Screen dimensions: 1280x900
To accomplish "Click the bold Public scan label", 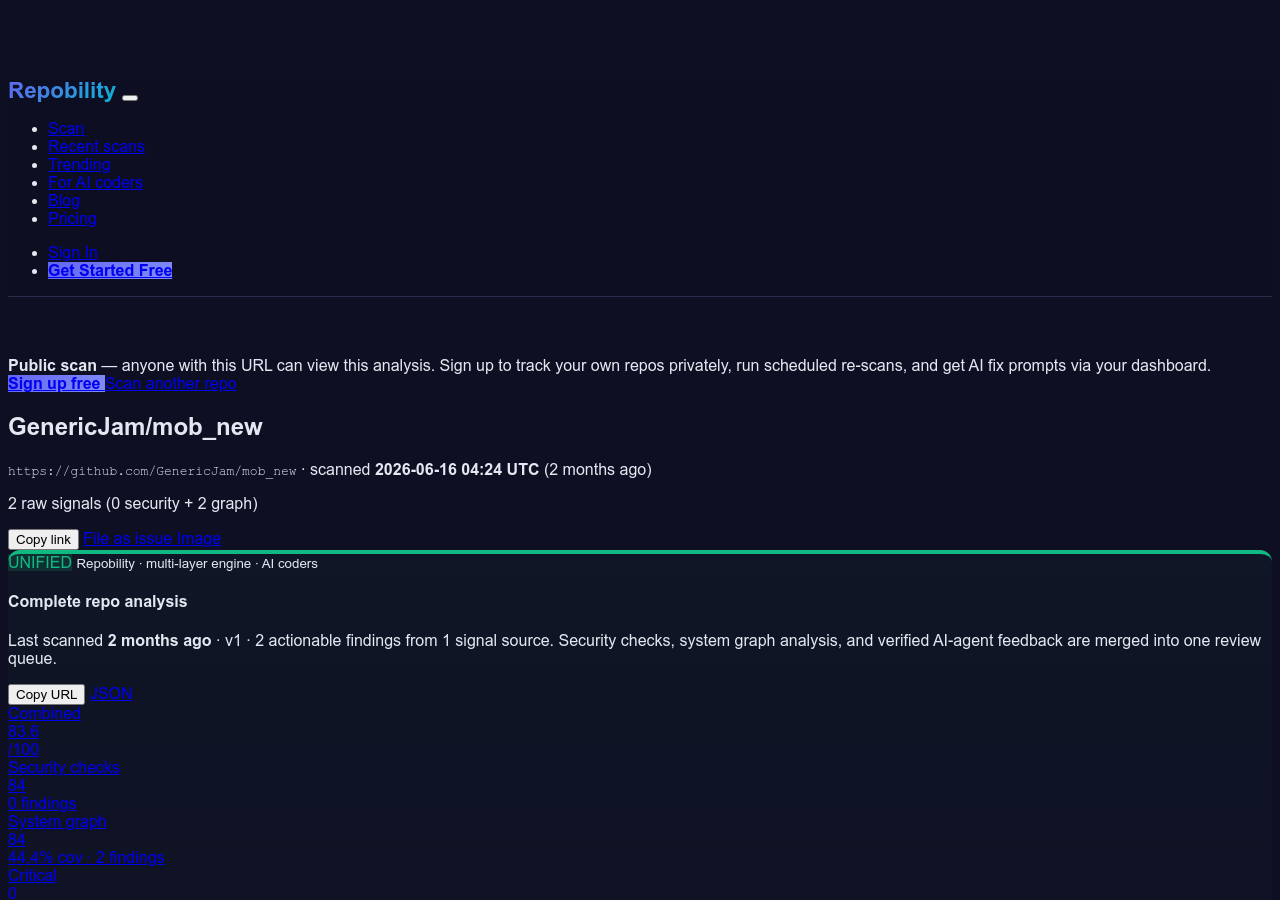I will click(x=52, y=365).
